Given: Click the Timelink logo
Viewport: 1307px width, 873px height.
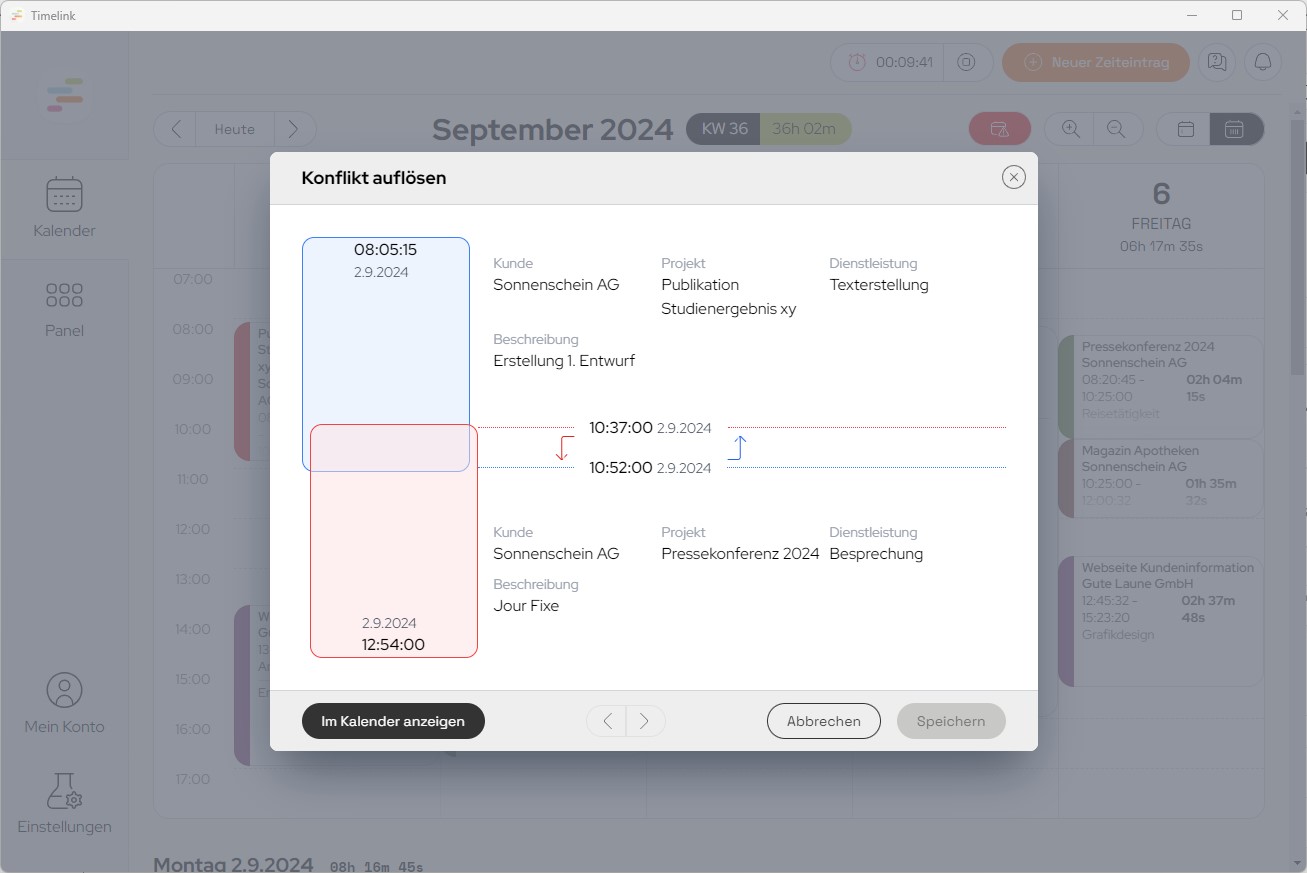Looking at the screenshot, I should coord(64,94).
